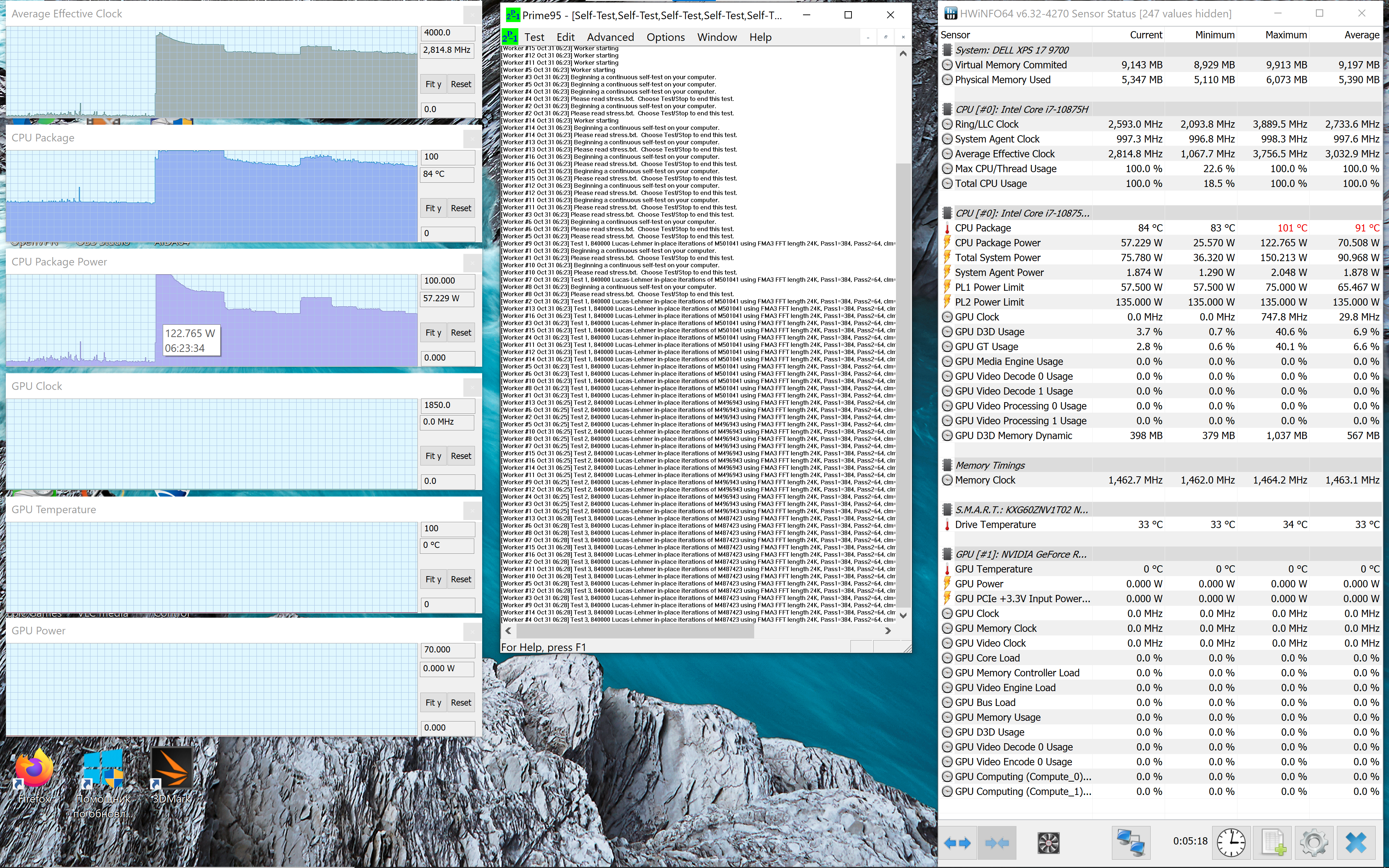
Task: Click Sensor column header in HWiNFO
Action: click(955, 35)
